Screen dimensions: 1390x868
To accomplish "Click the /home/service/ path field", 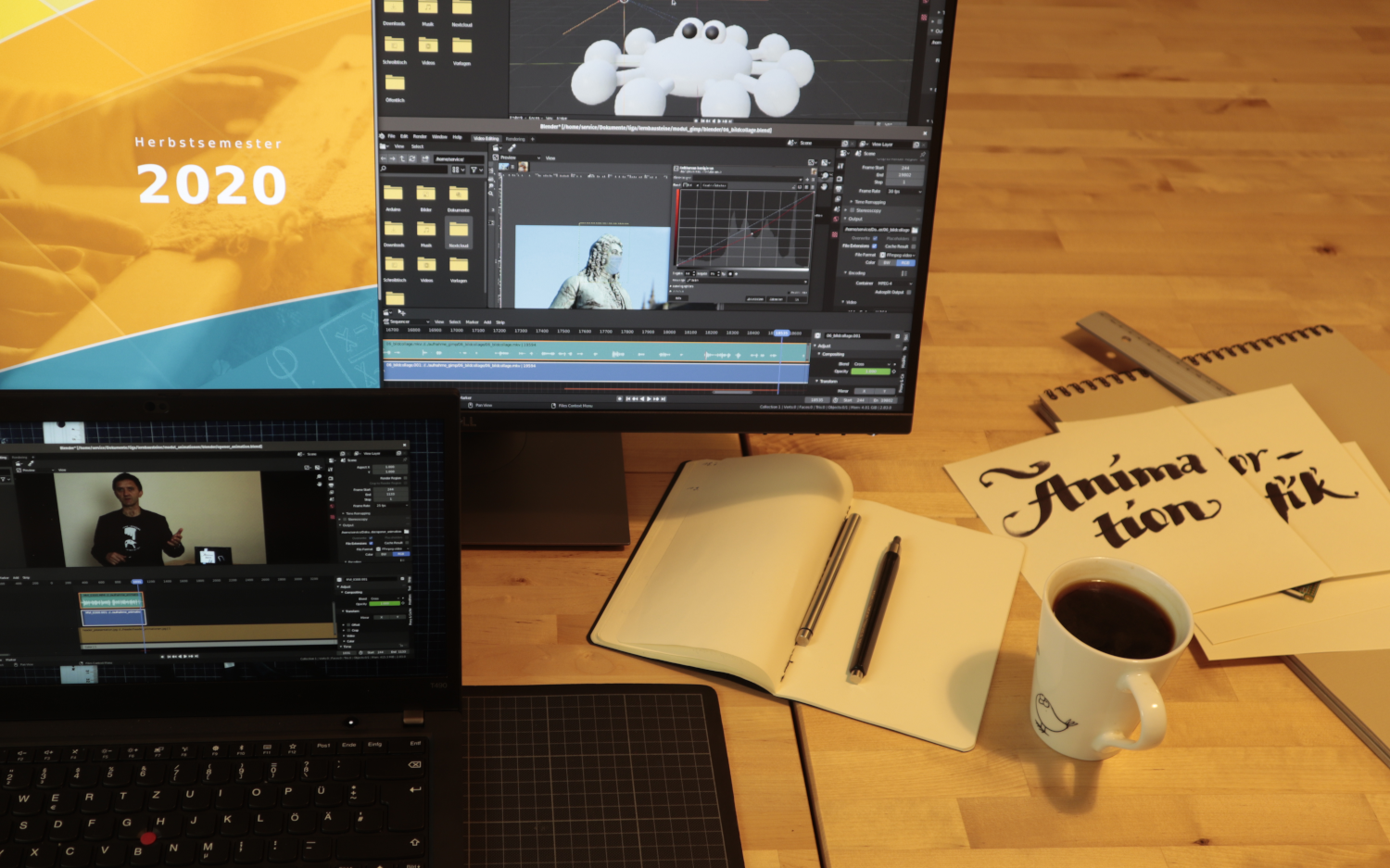I will point(459,159).
